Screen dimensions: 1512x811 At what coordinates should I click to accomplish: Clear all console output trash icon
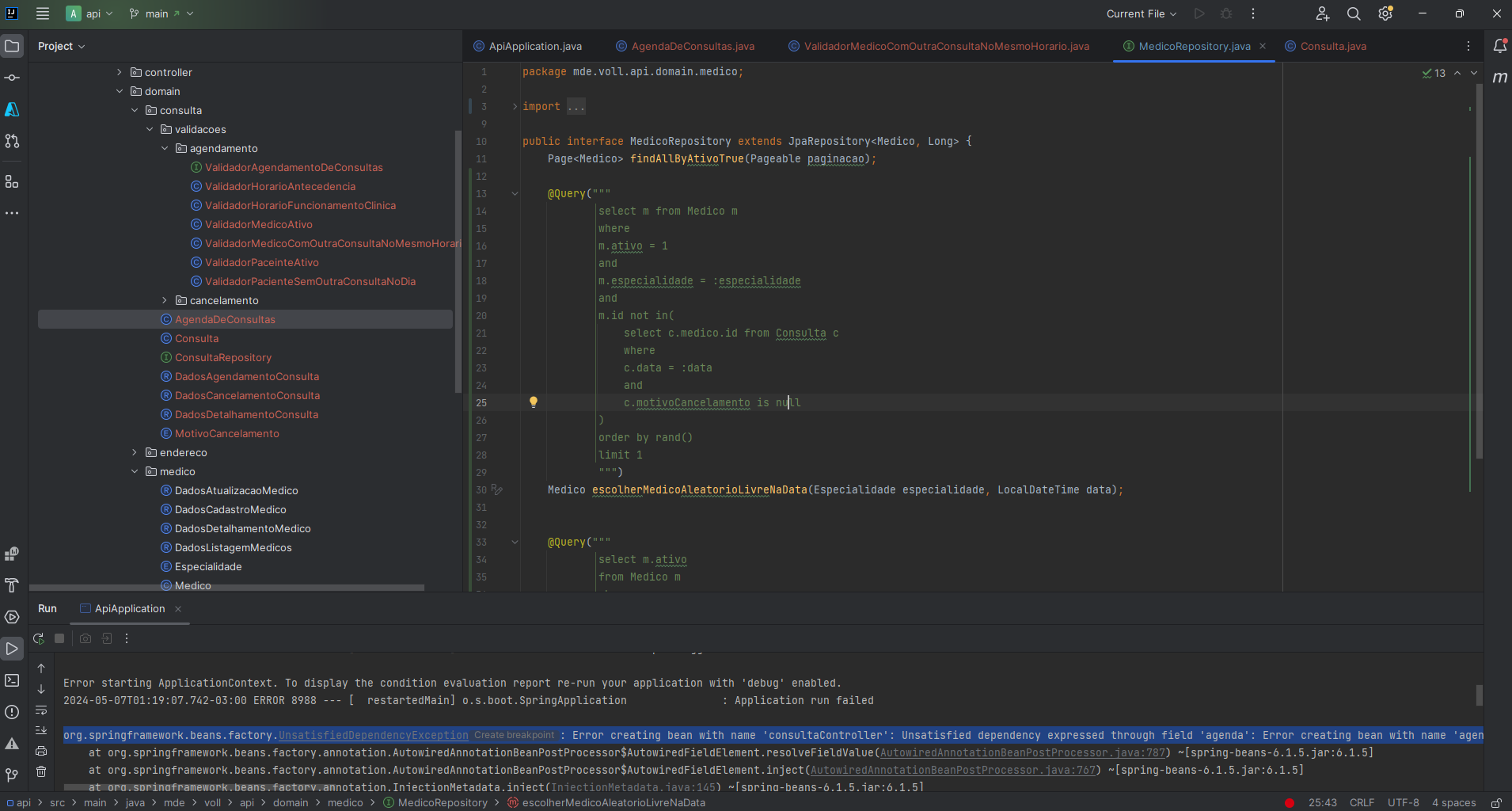(41, 771)
